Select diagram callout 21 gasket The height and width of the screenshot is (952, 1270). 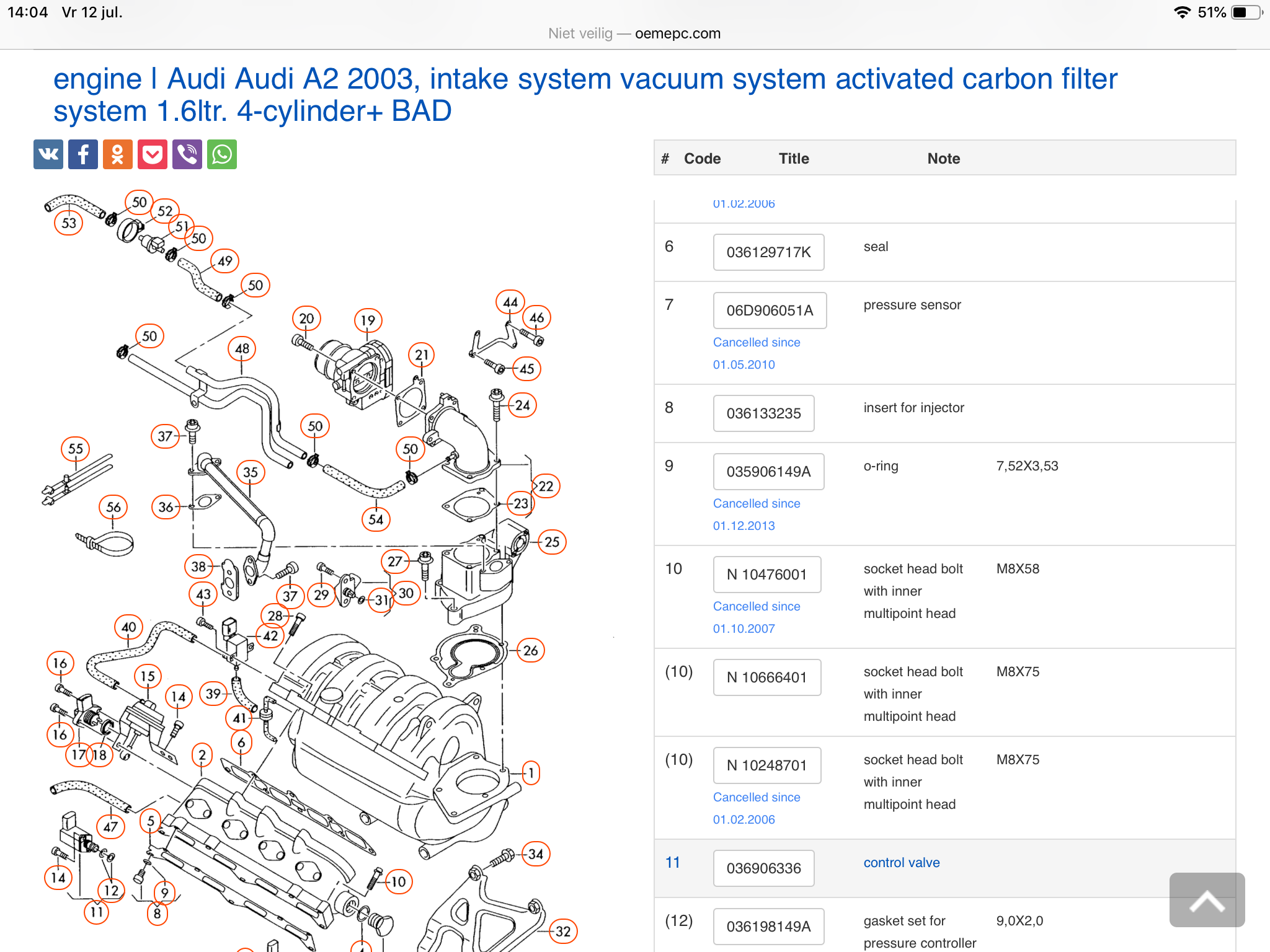coord(422,355)
